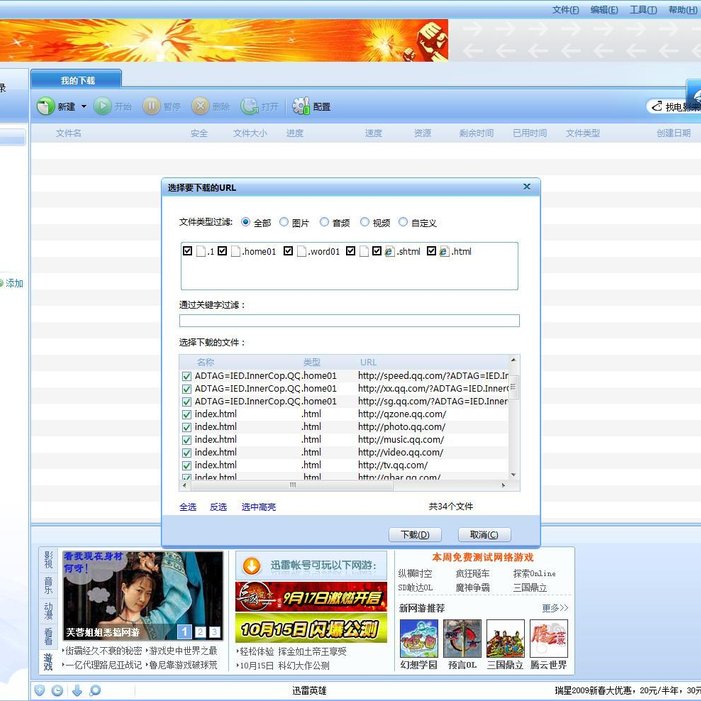Uncheck the .1 extension checkbox
701x701 pixels.
click(187, 251)
